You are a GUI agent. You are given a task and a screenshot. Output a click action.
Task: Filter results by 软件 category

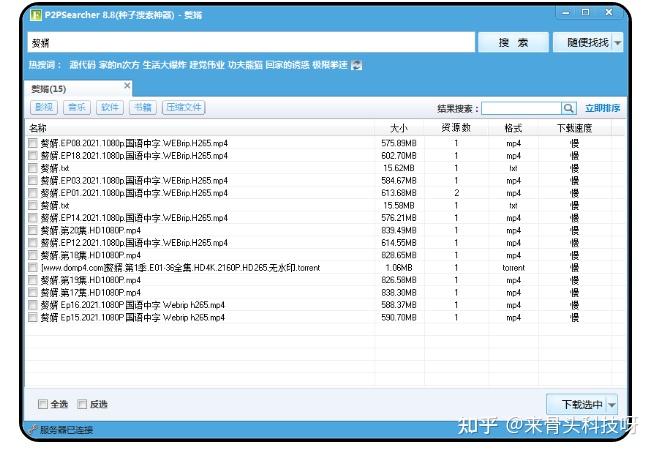tap(110, 108)
